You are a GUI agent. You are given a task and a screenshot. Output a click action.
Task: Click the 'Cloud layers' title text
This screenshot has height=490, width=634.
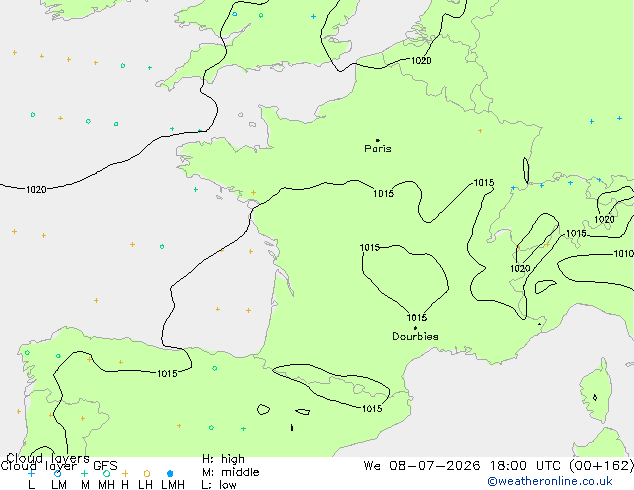48,458
